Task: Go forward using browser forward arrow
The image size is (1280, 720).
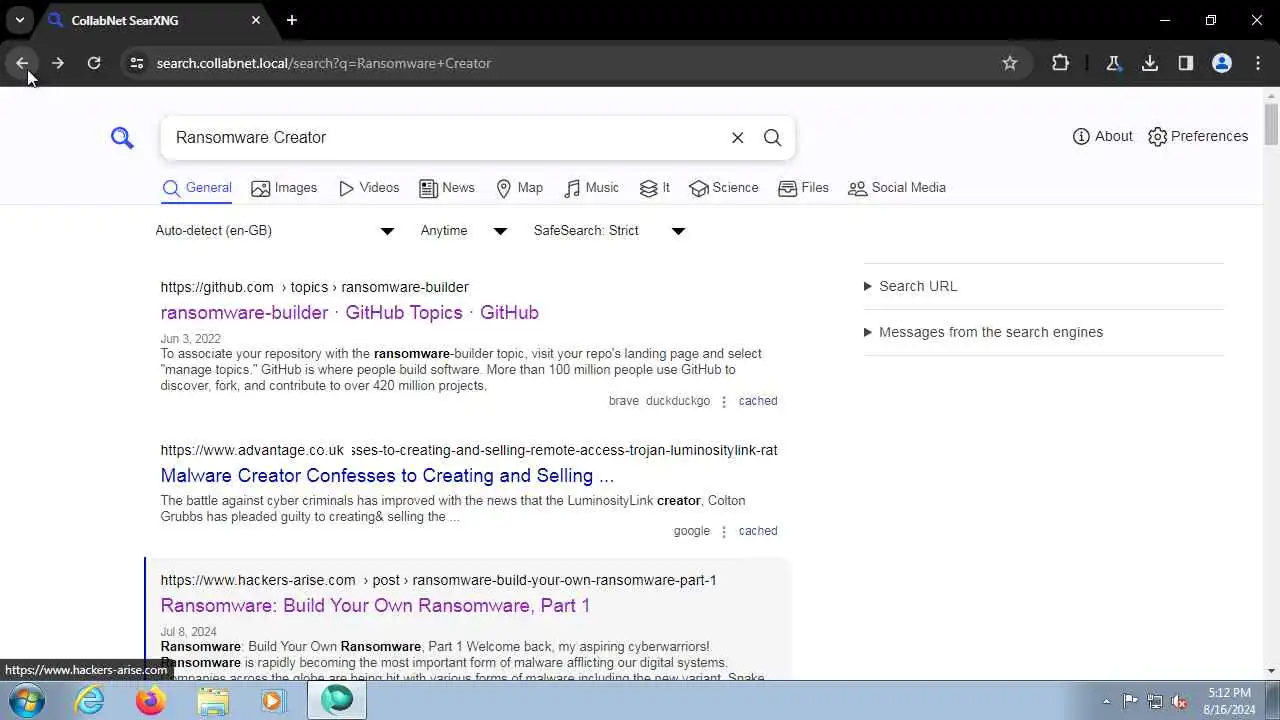Action: [x=58, y=63]
